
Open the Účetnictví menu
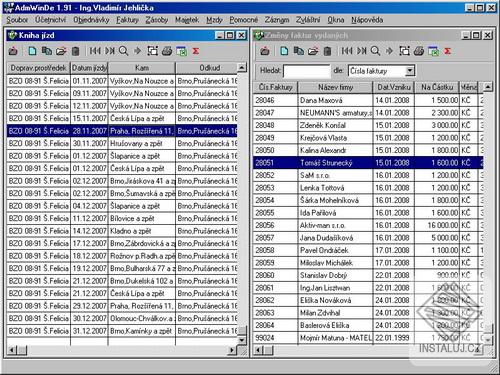coord(51,20)
